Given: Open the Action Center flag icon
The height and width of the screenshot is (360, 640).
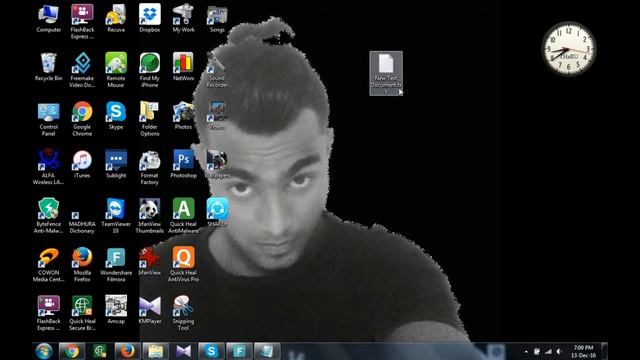Looking at the screenshot, I should pos(537,351).
